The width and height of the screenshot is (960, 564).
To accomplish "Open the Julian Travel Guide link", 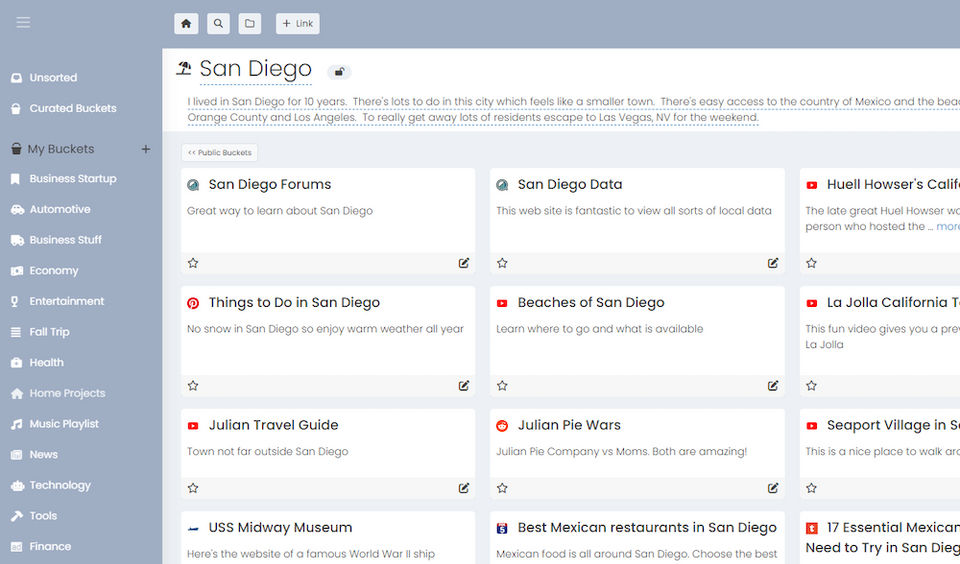I will [273, 425].
